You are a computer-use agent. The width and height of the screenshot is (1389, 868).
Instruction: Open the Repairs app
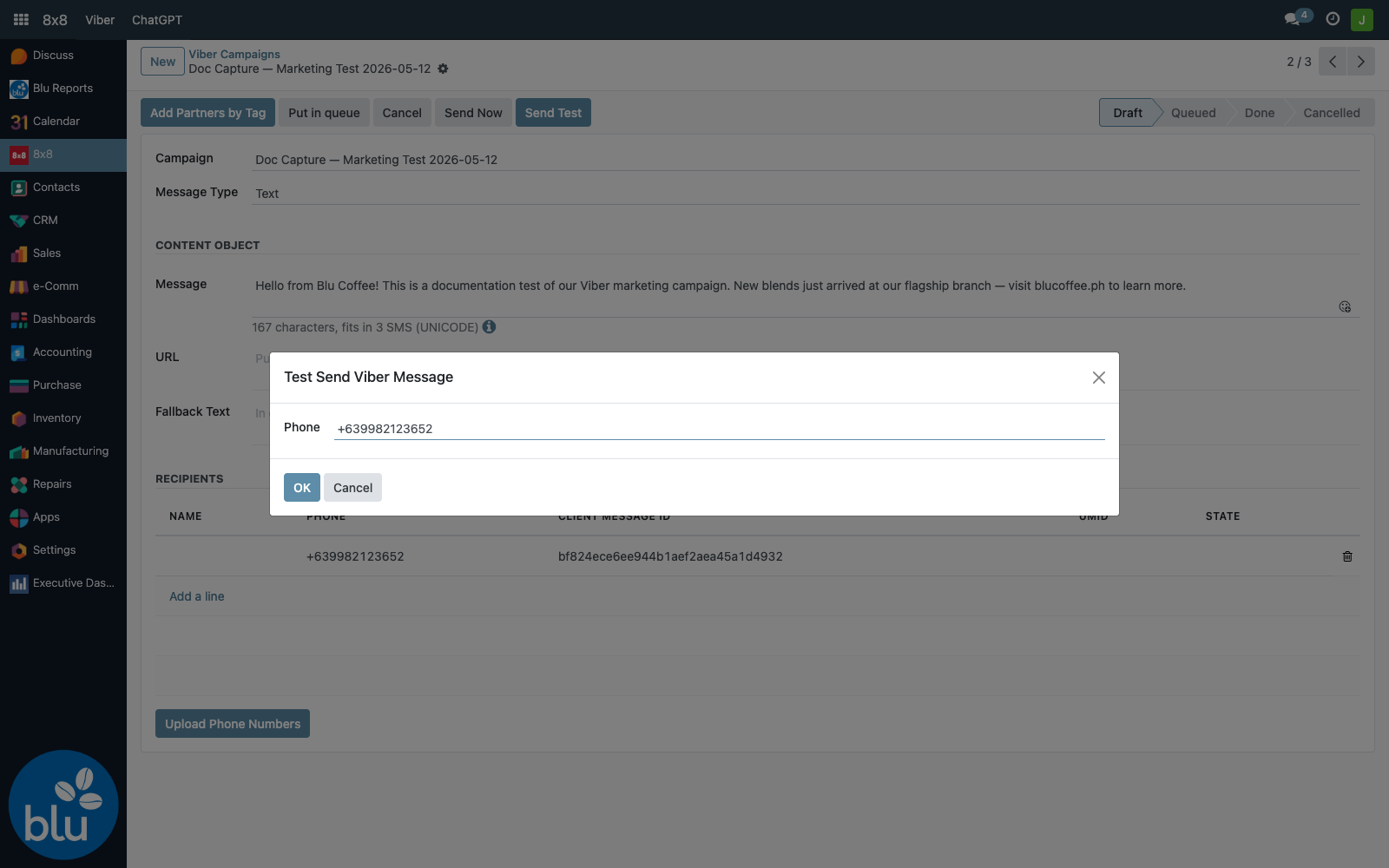pyautogui.click(x=63, y=484)
